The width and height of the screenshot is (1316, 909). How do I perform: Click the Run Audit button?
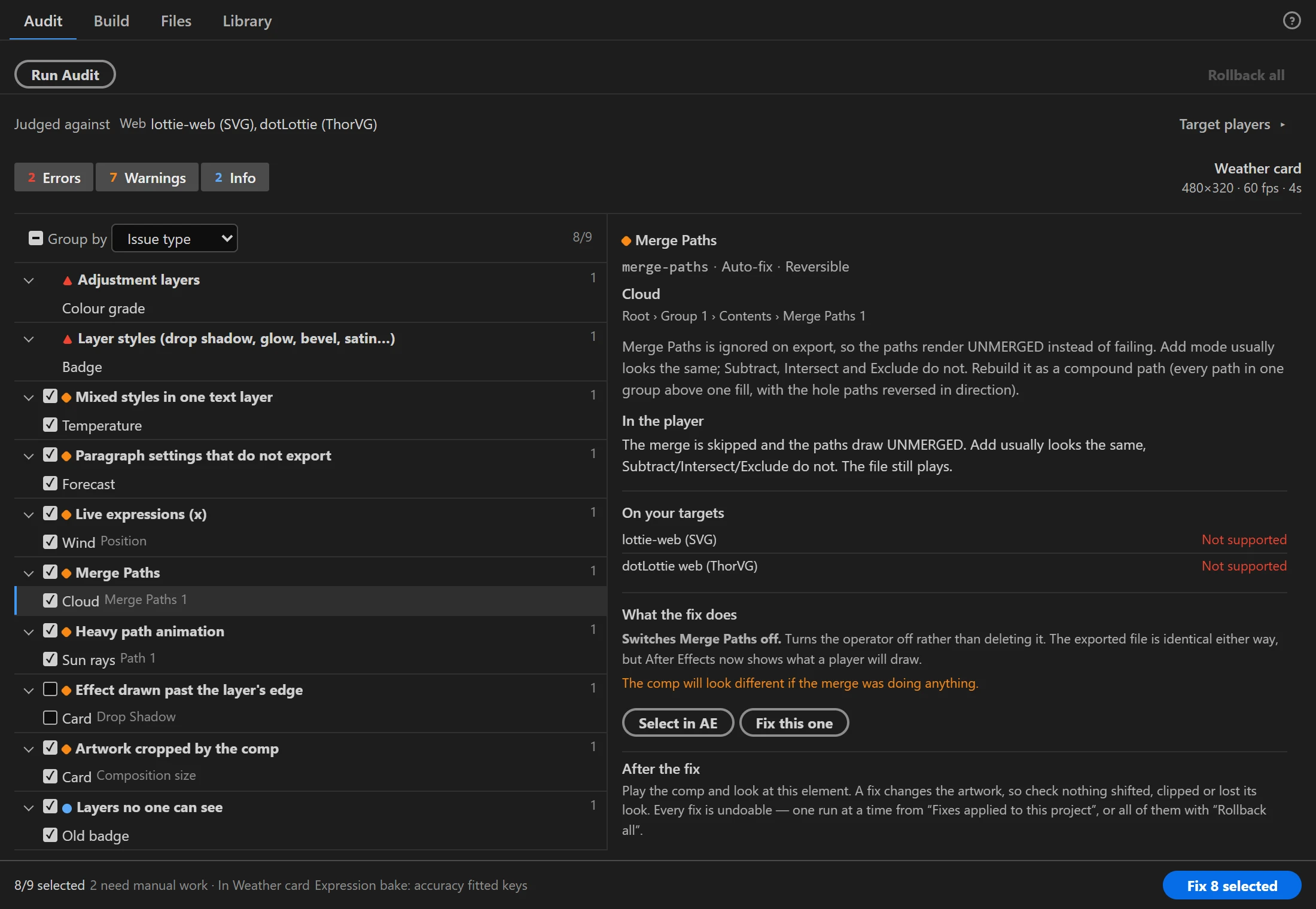pyautogui.click(x=65, y=75)
